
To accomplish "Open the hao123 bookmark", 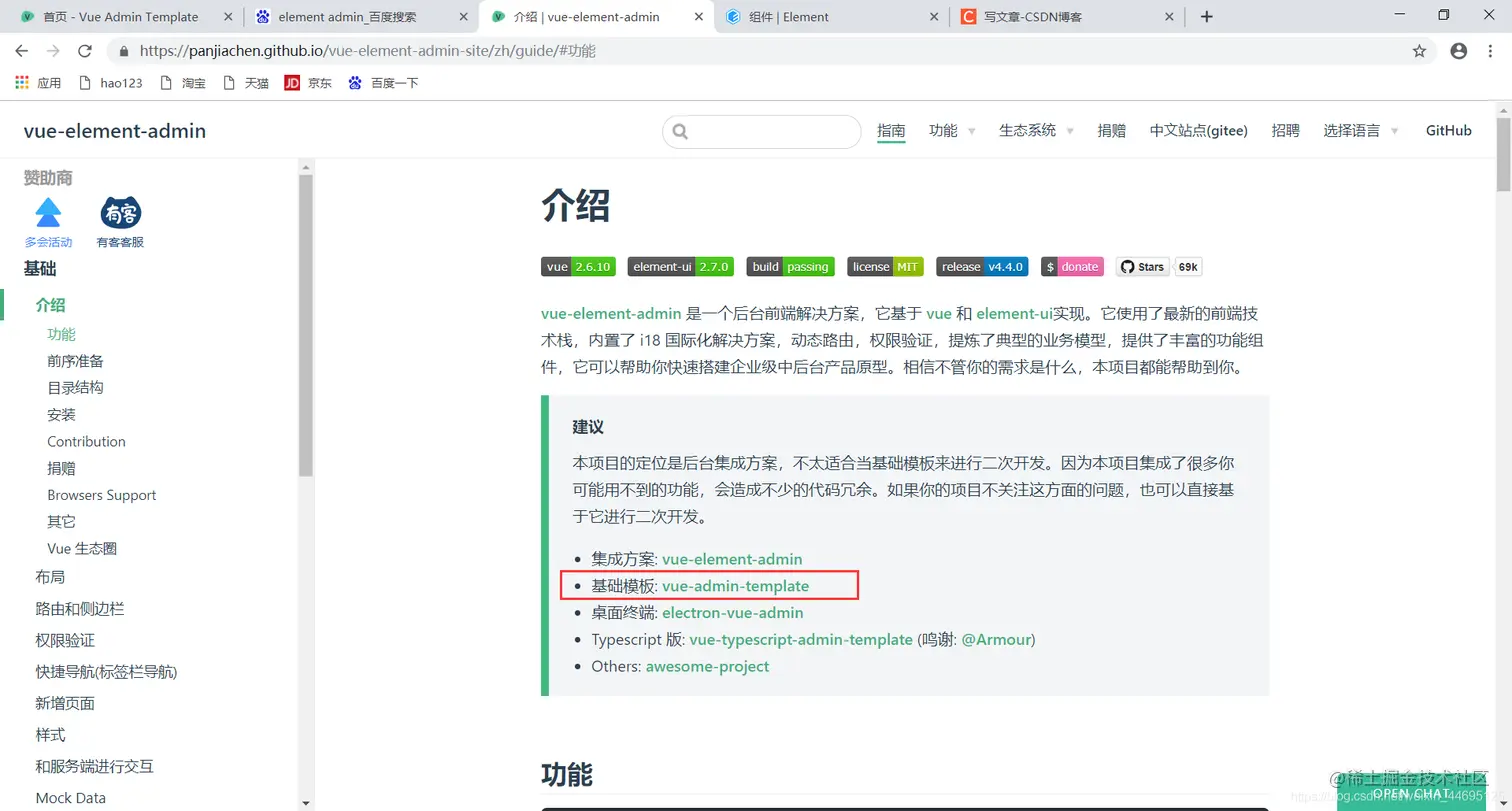I will (x=110, y=83).
